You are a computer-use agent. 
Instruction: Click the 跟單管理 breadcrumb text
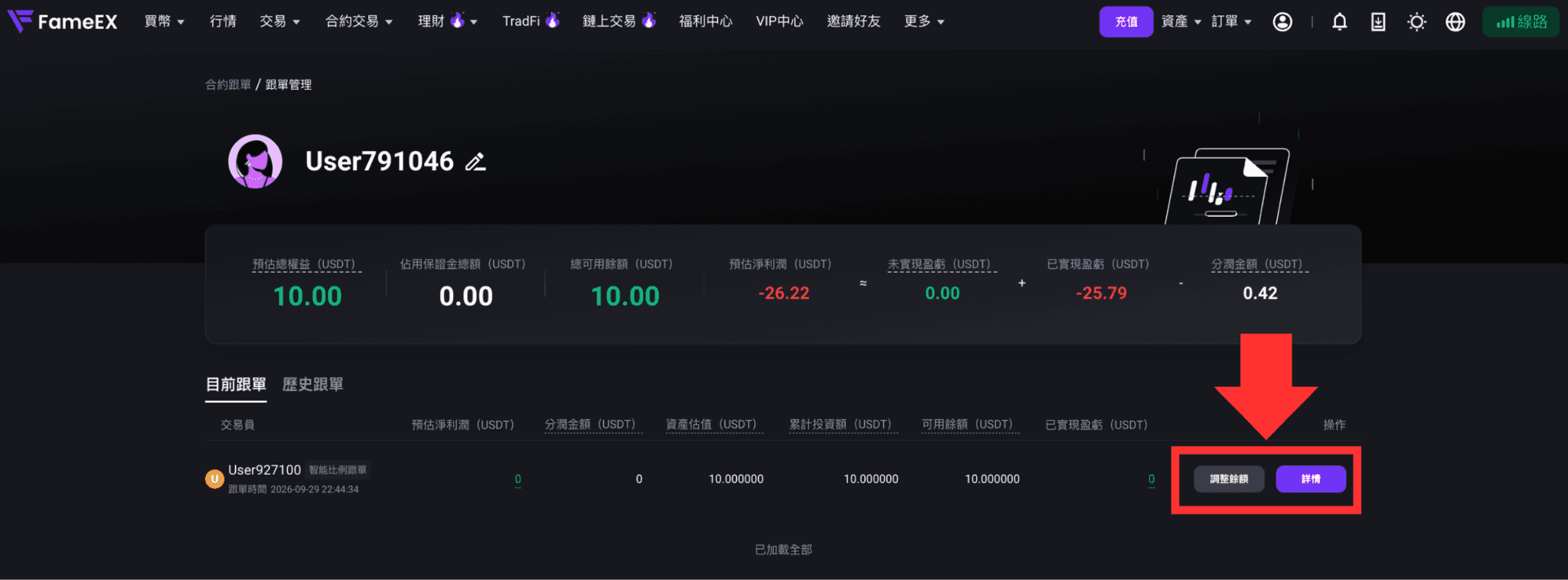pyautogui.click(x=289, y=84)
